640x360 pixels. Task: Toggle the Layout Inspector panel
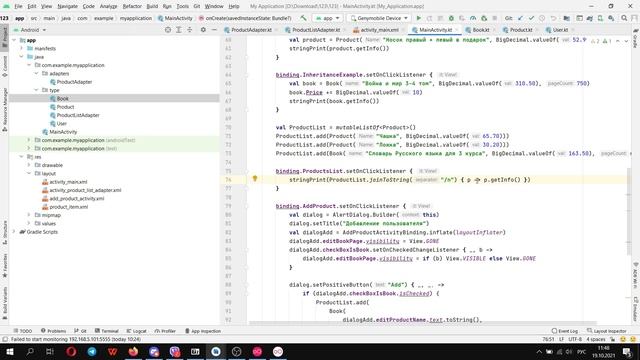tap(607, 331)
